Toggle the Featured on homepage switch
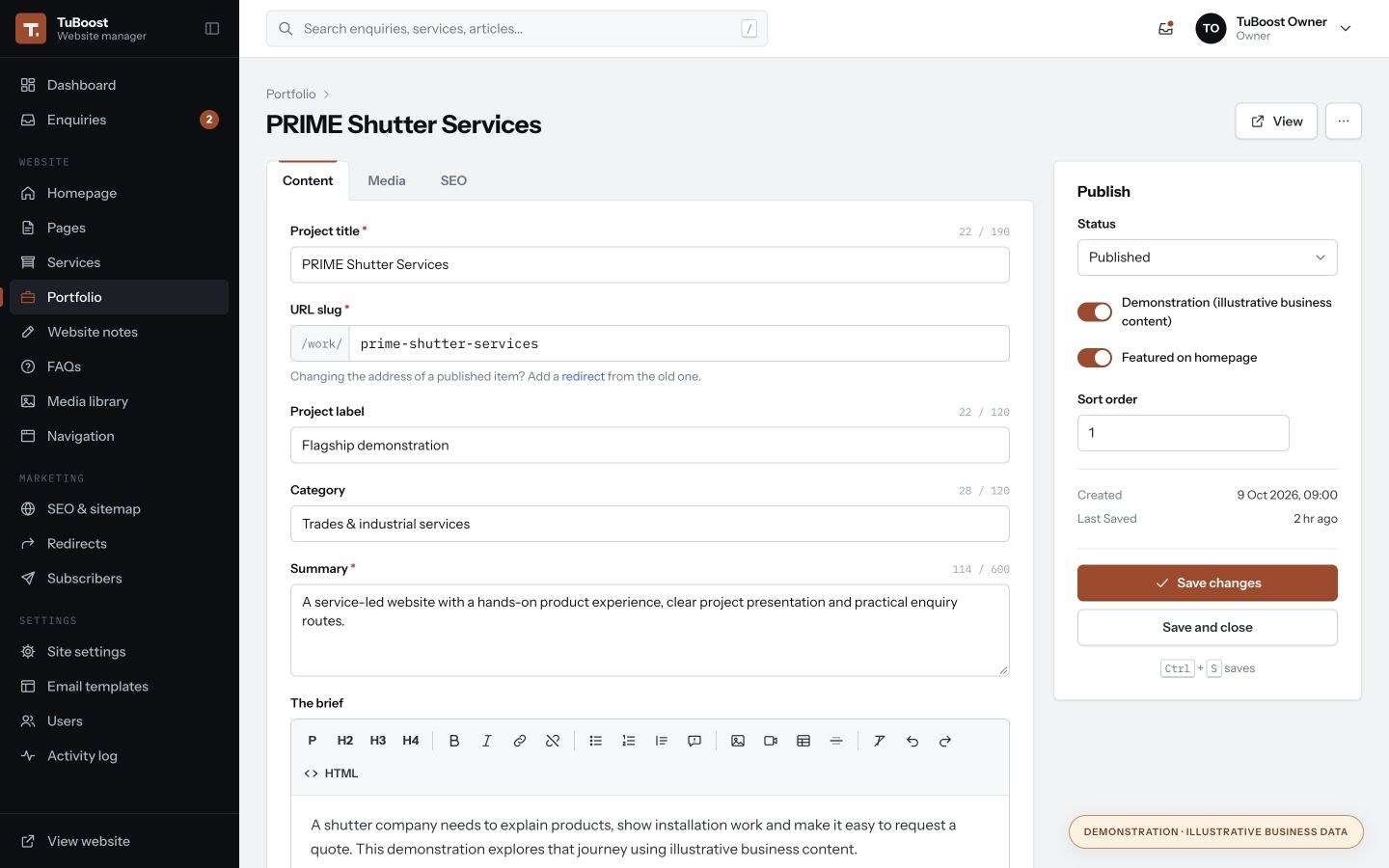The height and width of the screenshot is (868, 1389). coord(1095,358)
